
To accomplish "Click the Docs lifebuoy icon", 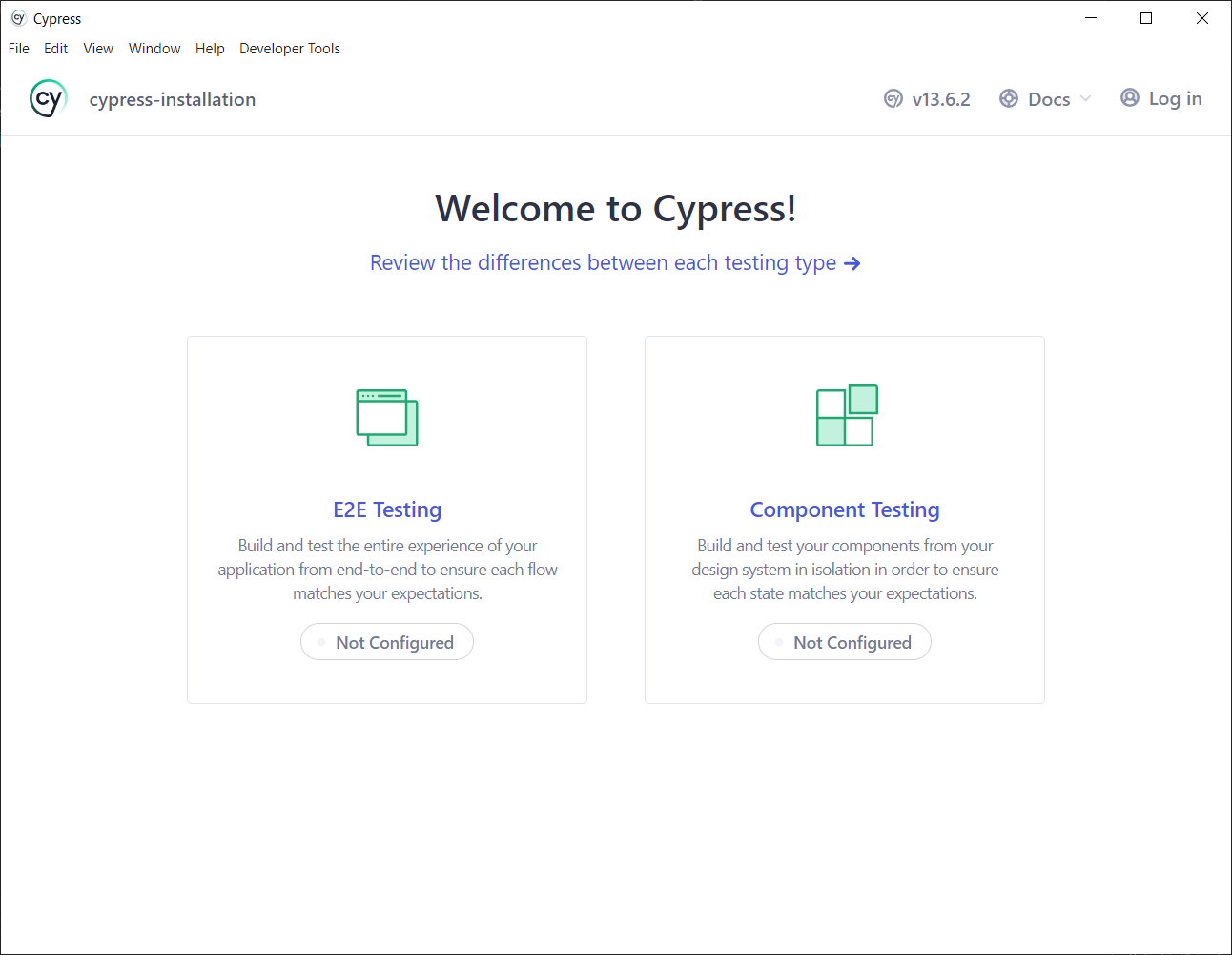I will click(1009, 98).
